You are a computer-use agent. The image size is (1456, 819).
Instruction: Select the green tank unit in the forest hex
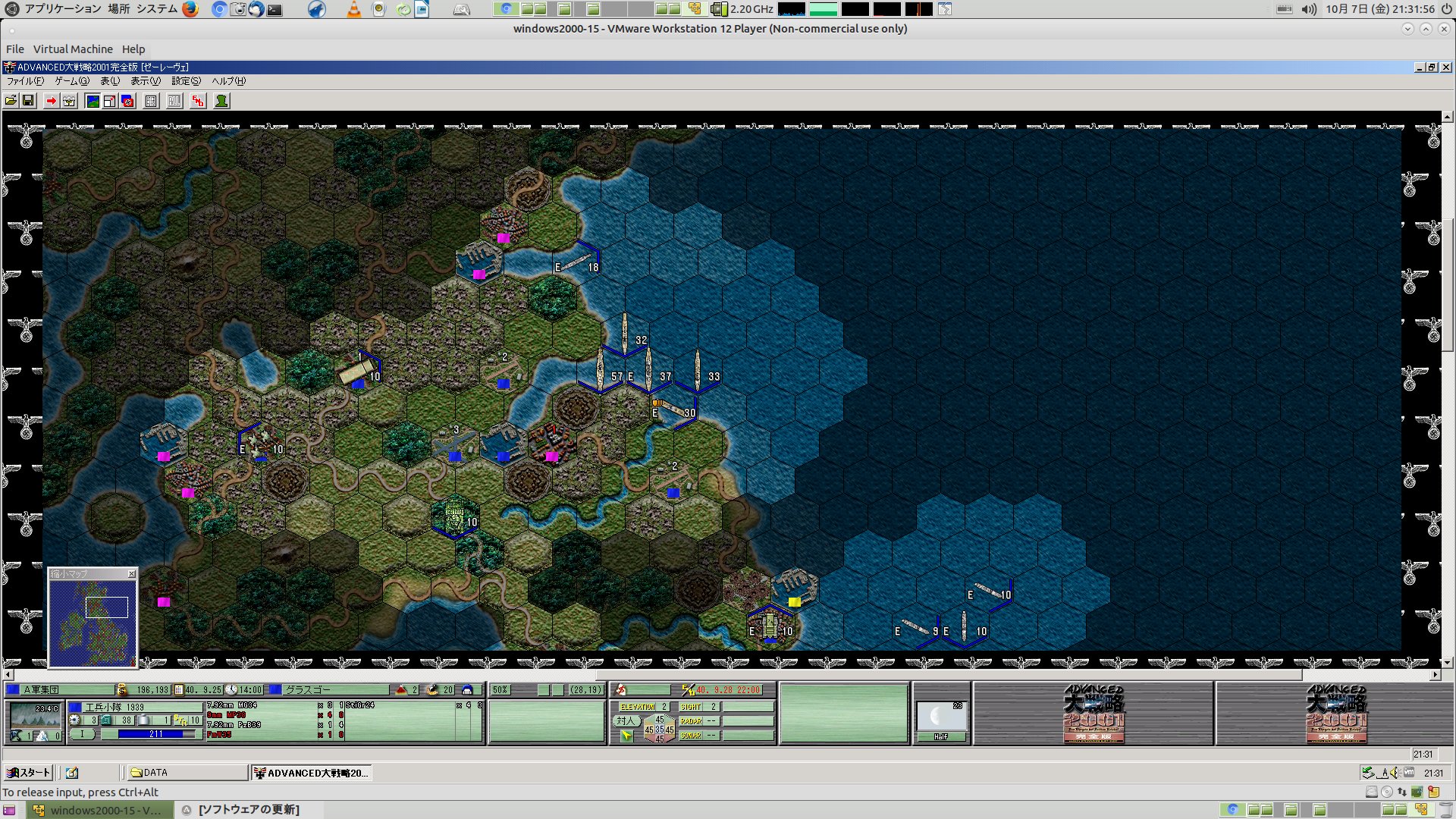pyautogui.click(x=456, y=517)
